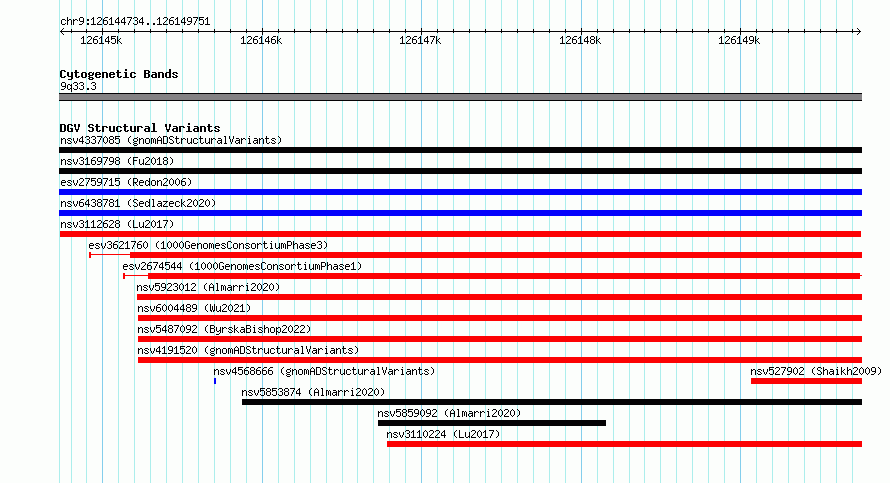Open nsv6004489 (Wu2021) label
The height and width of the screenshot is (483, 890).
coord(194,308)
